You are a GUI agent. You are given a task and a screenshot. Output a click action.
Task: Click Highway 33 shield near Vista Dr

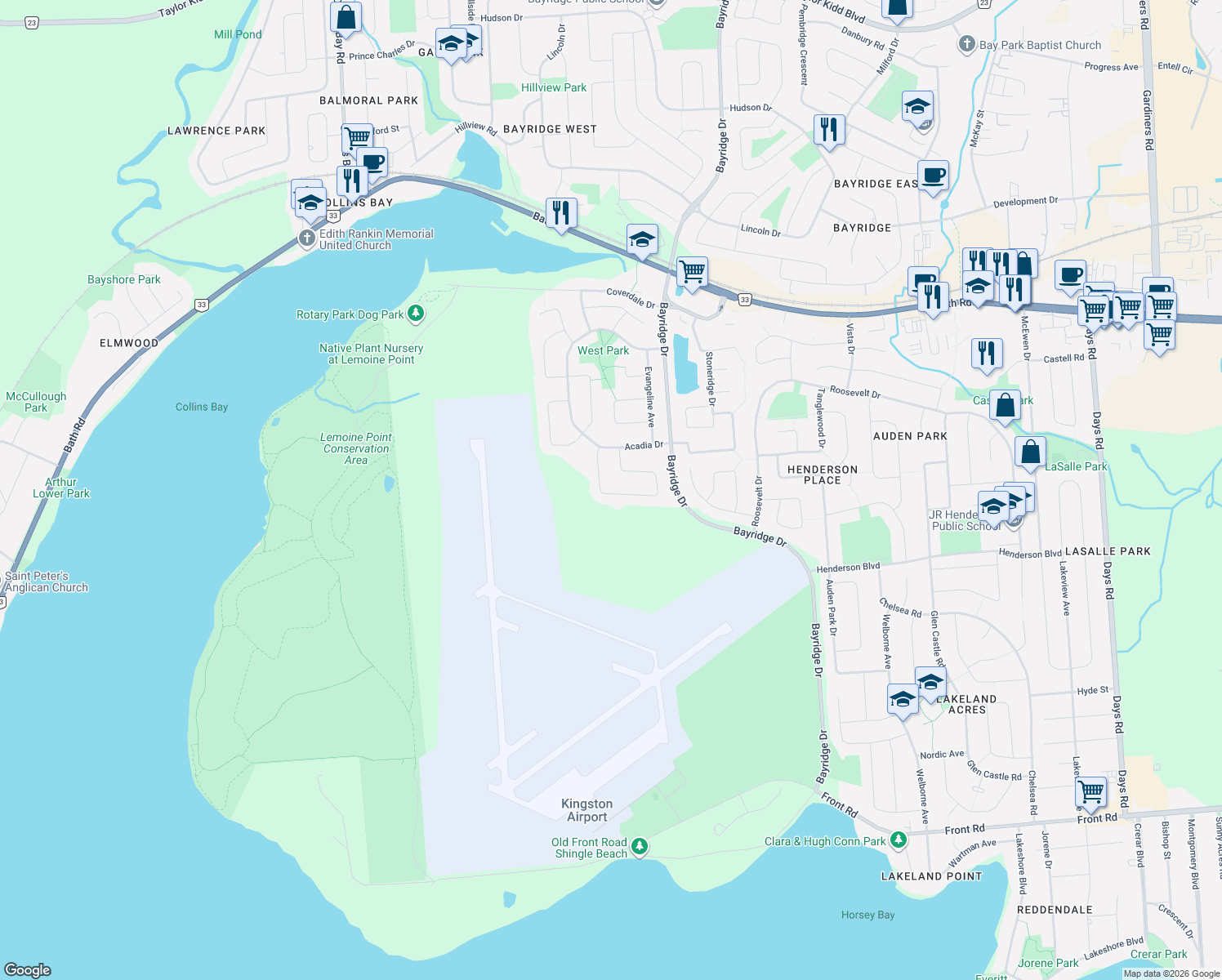click(744, 300)
